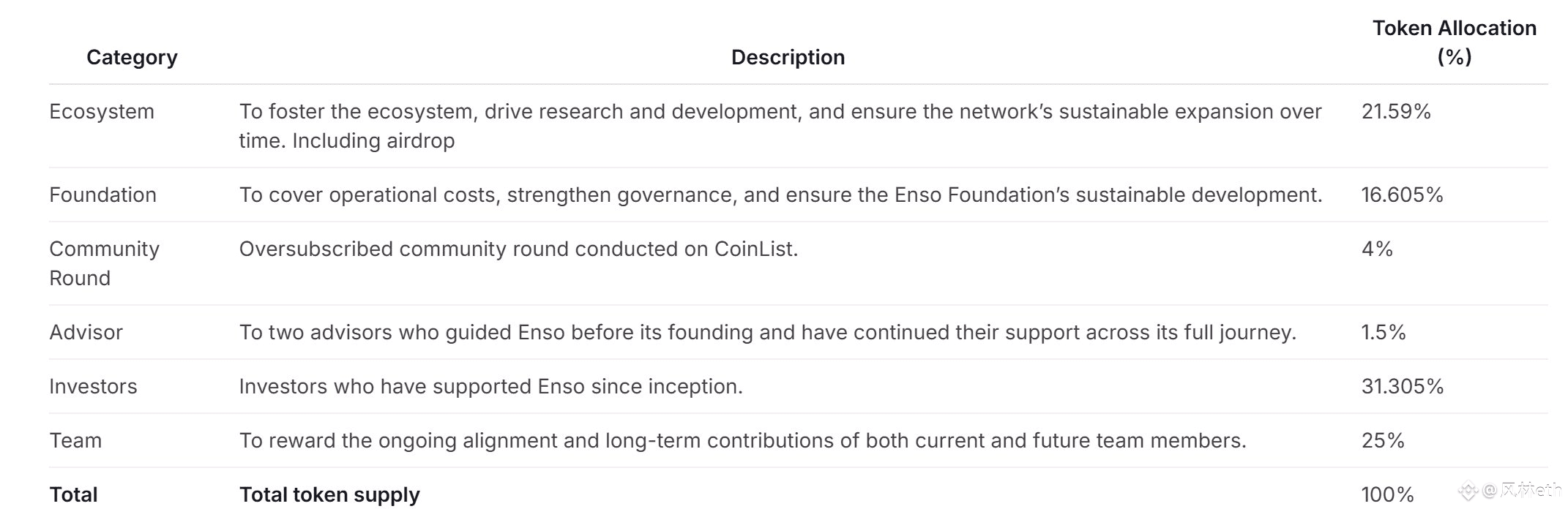Click the bold Total row label

point(73,494)
